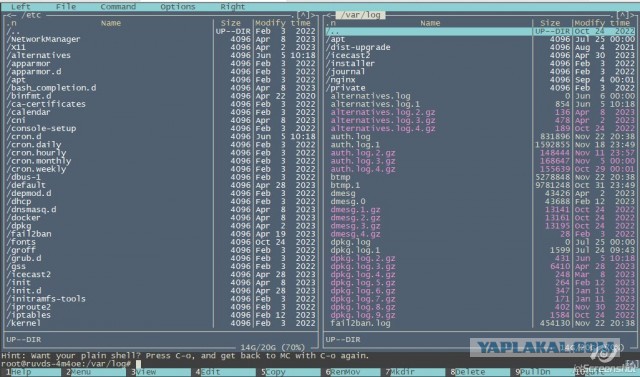Select the /iptables directory
This screenshot has width=640, height=377.
161,315
